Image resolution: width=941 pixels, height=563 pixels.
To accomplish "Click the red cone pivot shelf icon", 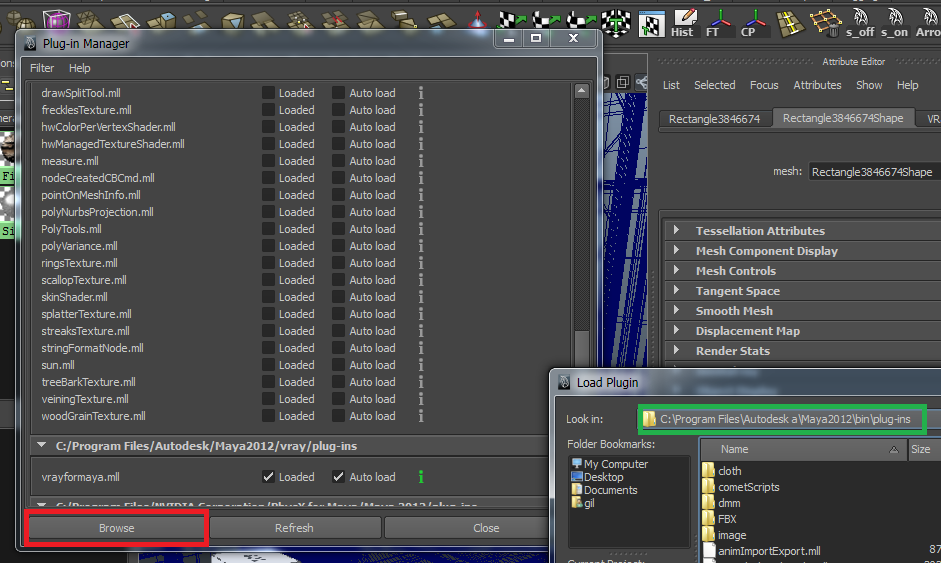I will click(x=477, y=19).
